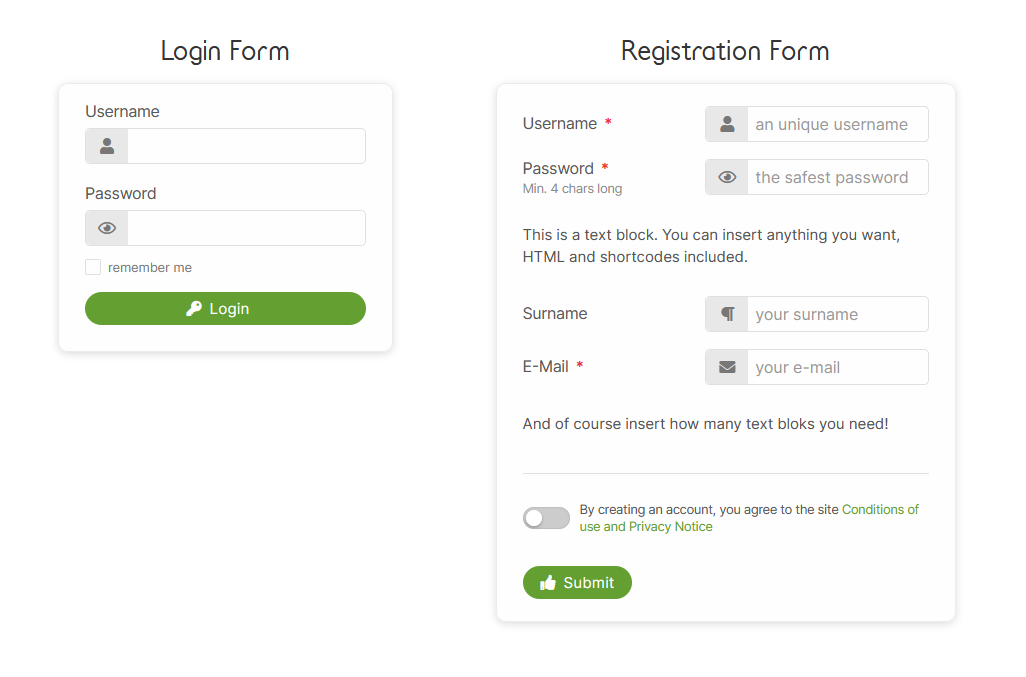The width and height of the screenshot is (1026, 677).
Task: Open the Privacy Notice link
Action: [x=670, y=527]
